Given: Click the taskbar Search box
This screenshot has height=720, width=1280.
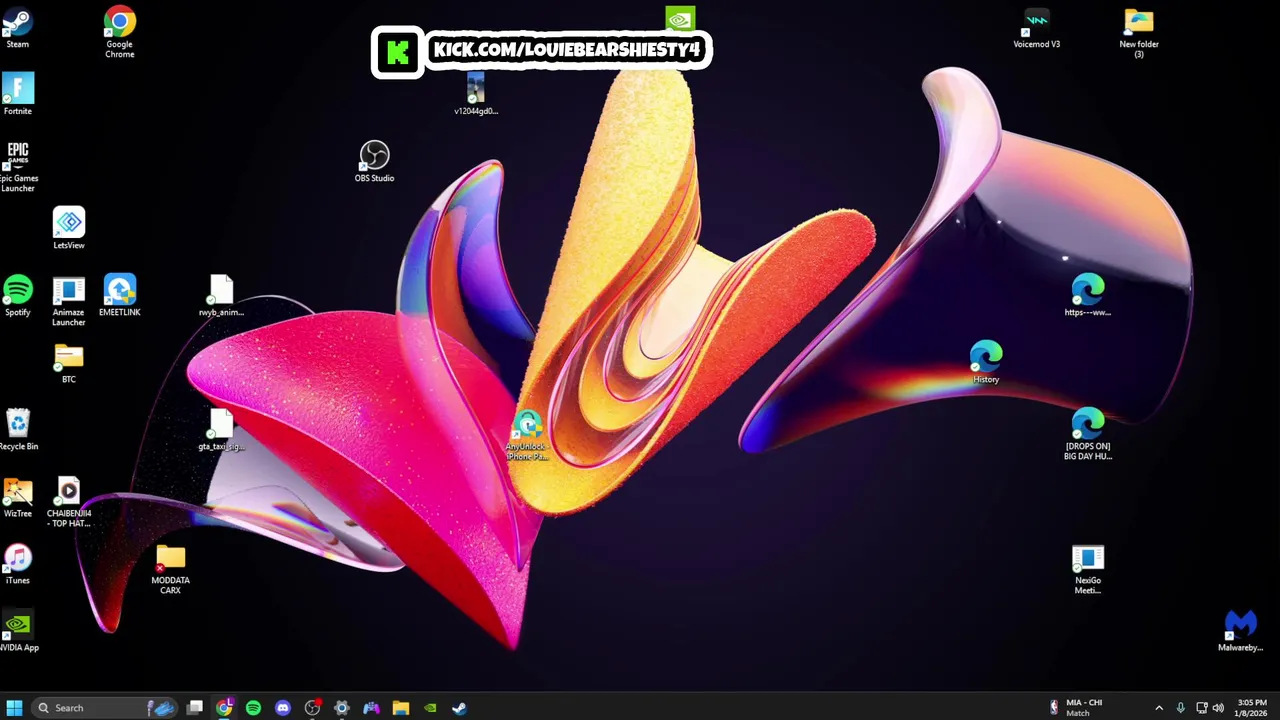Looking at the screenshot, I should click(x=104, y=708).
